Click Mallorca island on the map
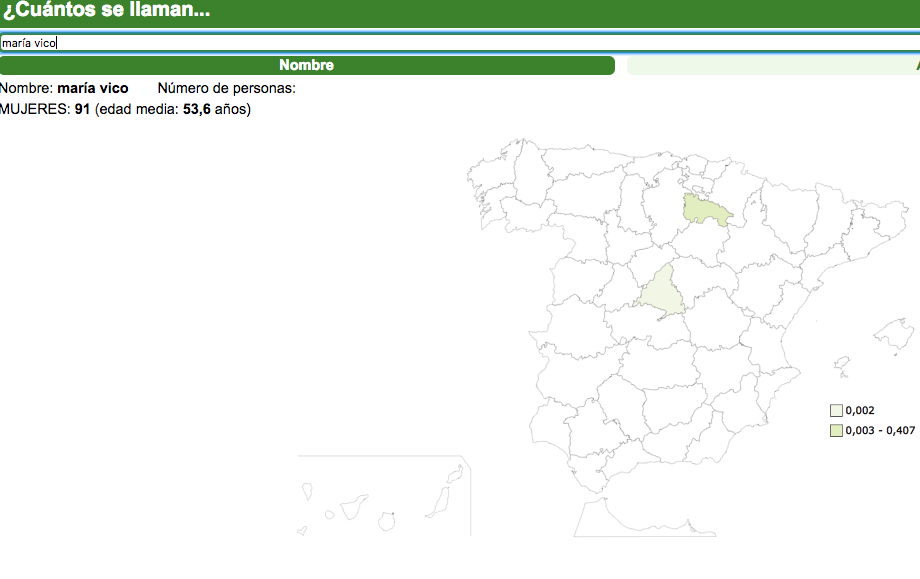This screenshot has height=579, width=920. click(895, 334)
